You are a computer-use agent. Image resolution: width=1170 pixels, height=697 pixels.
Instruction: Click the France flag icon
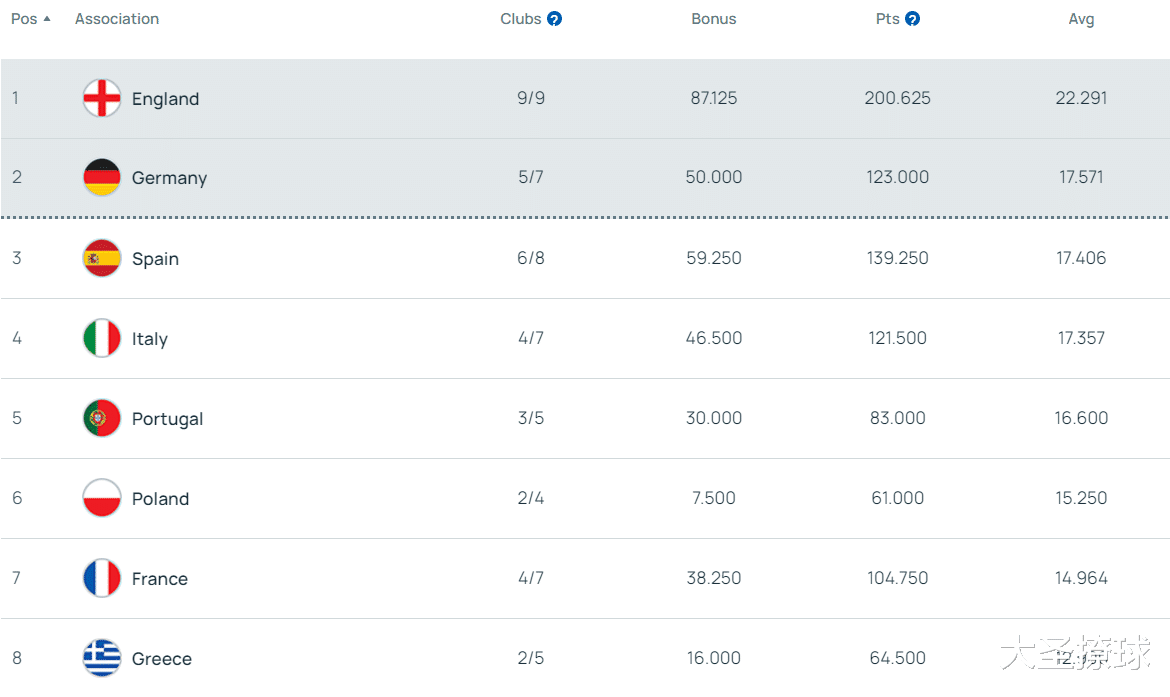[102, 578]
